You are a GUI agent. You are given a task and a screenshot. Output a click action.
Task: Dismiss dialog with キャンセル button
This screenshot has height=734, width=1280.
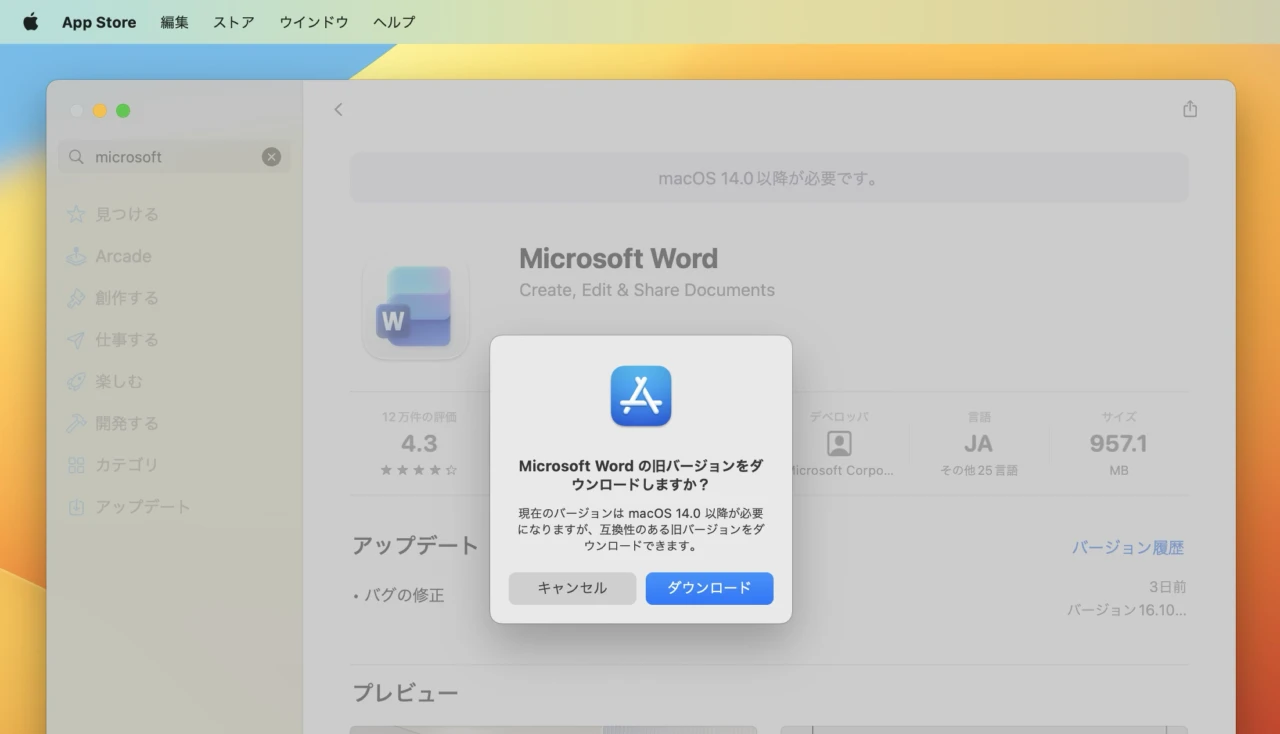point(572,588)
